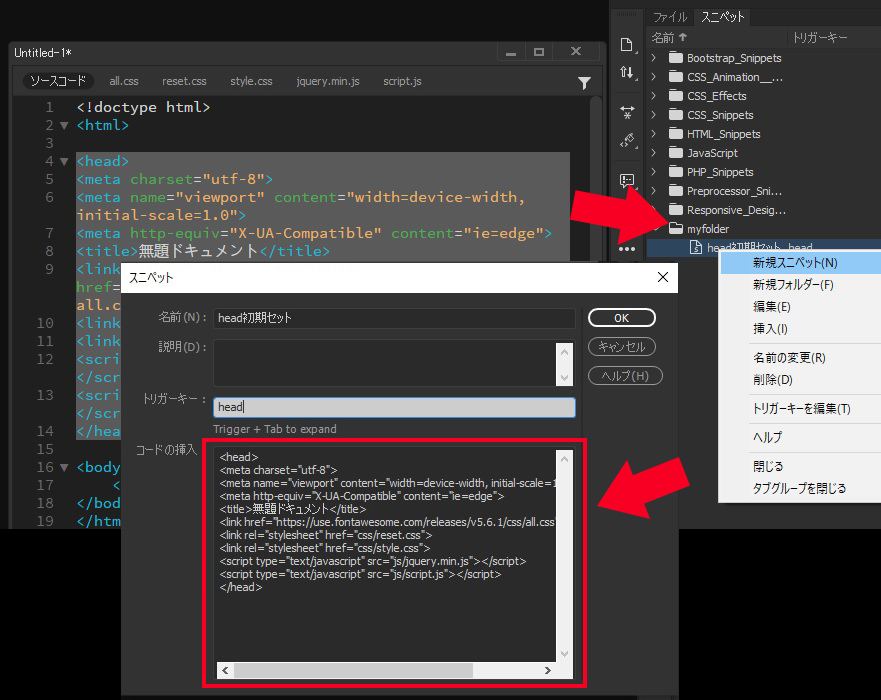The width and height of the screenshot is (881, 700).
Task: Expand the JavaScript snippets folder
Action: pyautogui.click(x=653, y=153)
